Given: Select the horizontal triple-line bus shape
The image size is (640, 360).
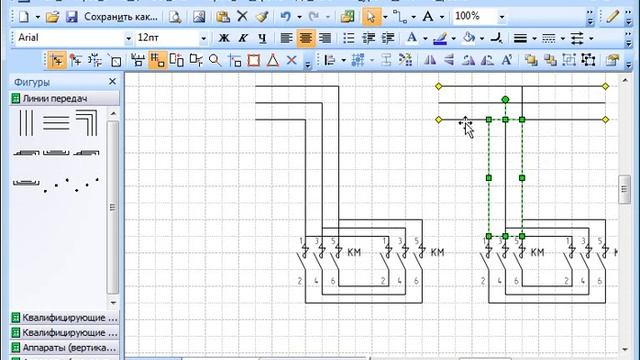Looking at the screenshot, I should pyautogui.click(x=56, y=123).
